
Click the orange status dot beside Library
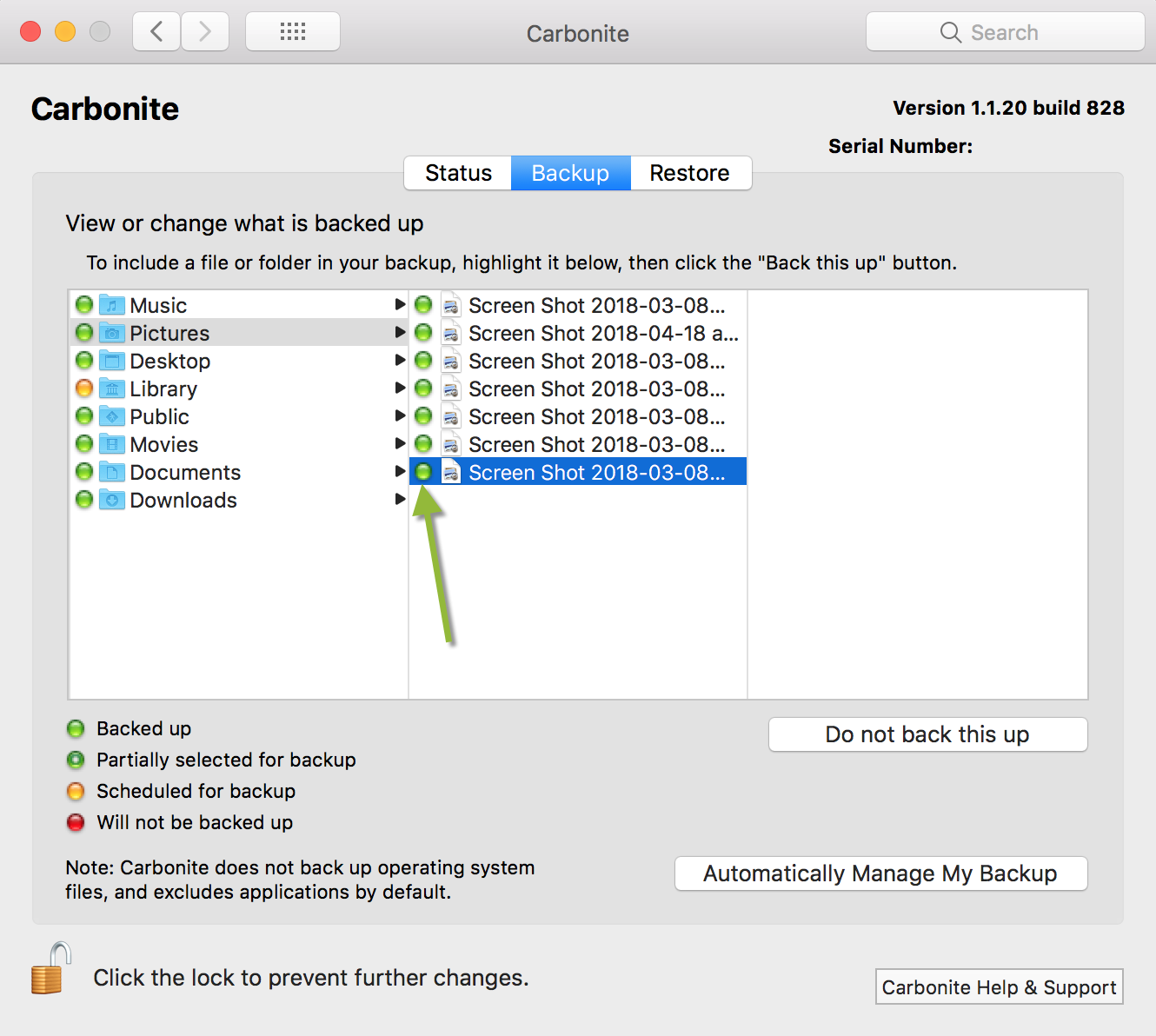pyautogui.click(x=84, y=388)
